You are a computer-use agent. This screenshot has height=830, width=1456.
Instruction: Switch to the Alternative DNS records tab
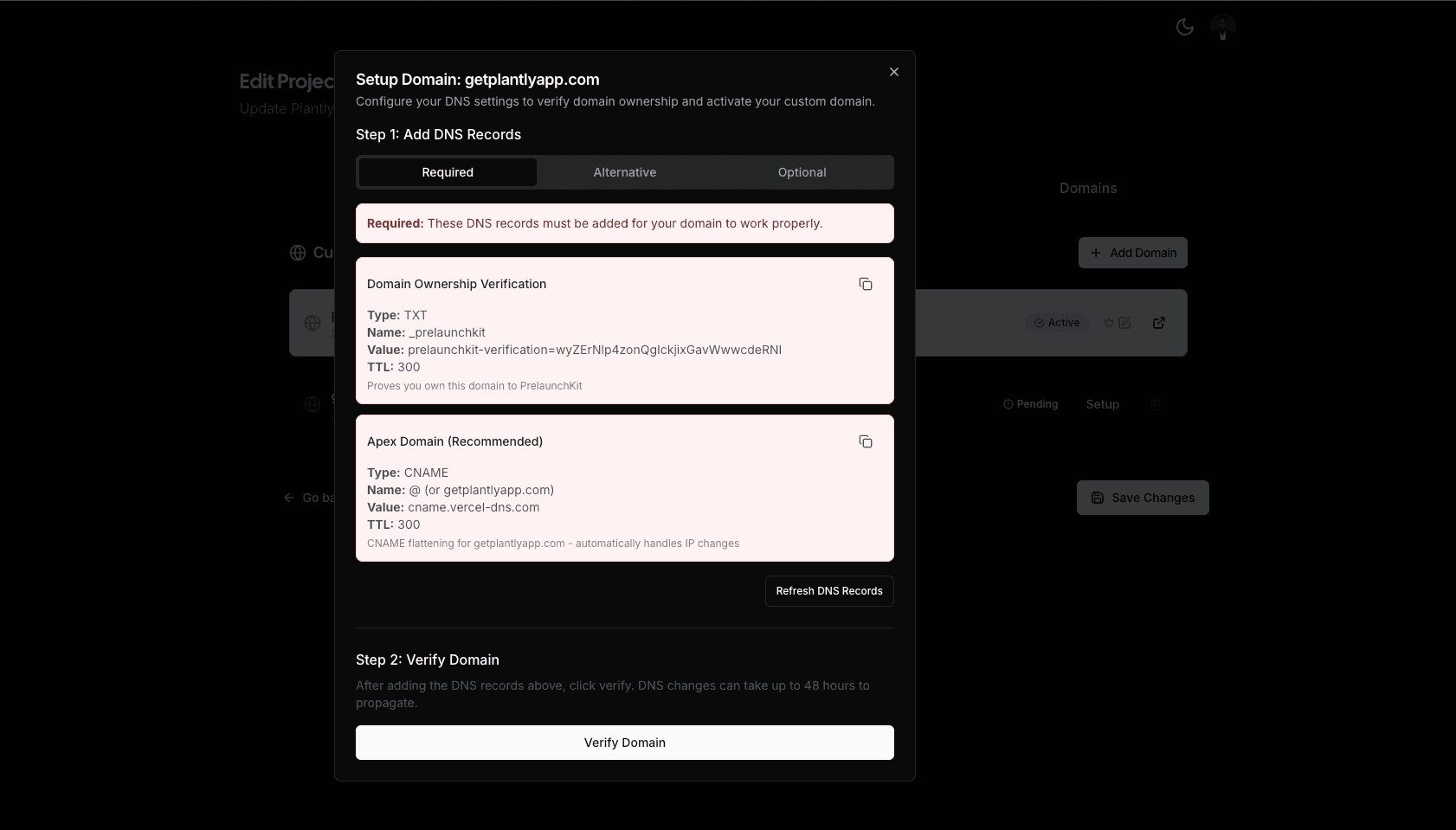(x=624, y=172)
